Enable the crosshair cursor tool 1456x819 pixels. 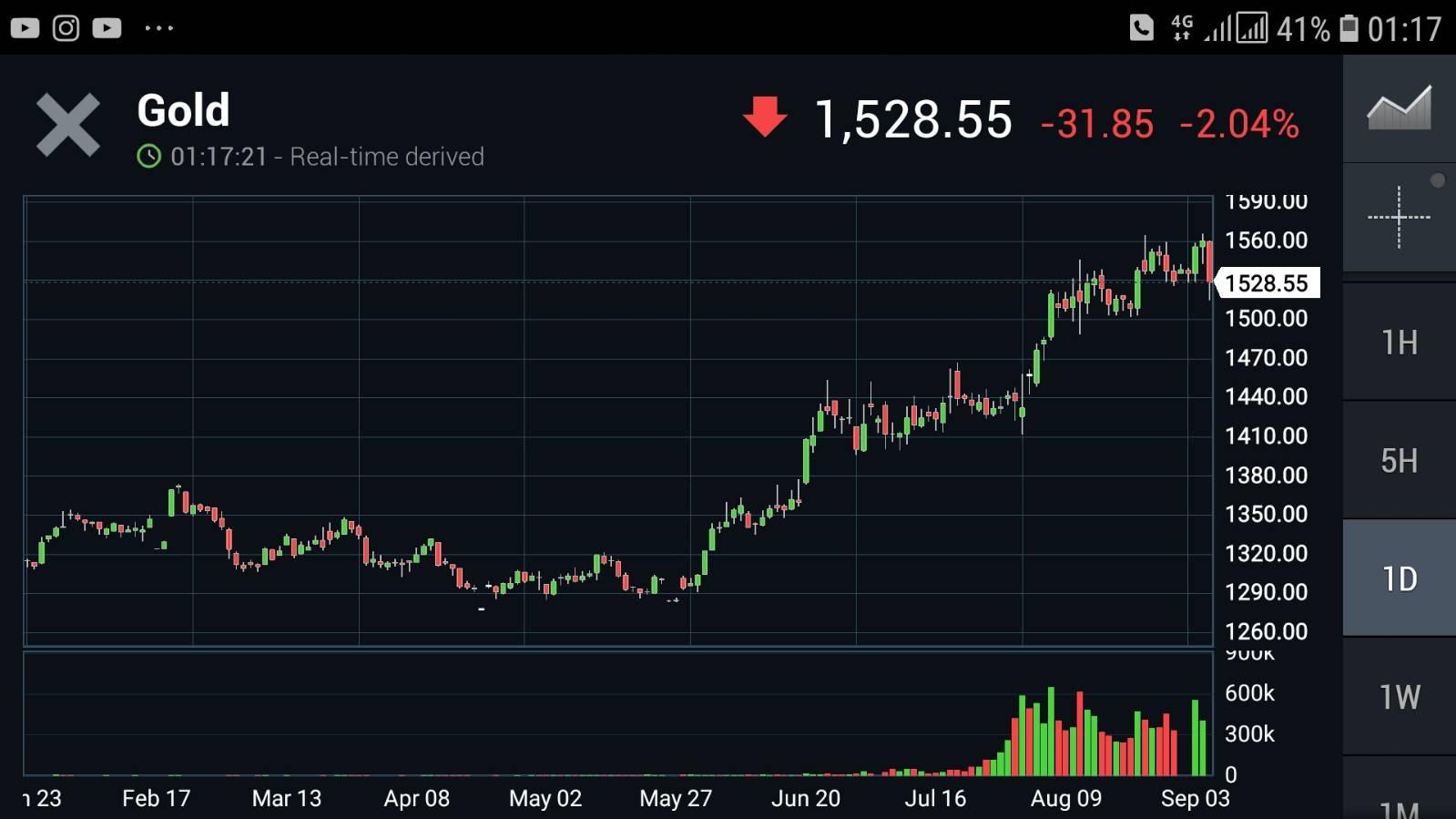[x=1399, y=218]
